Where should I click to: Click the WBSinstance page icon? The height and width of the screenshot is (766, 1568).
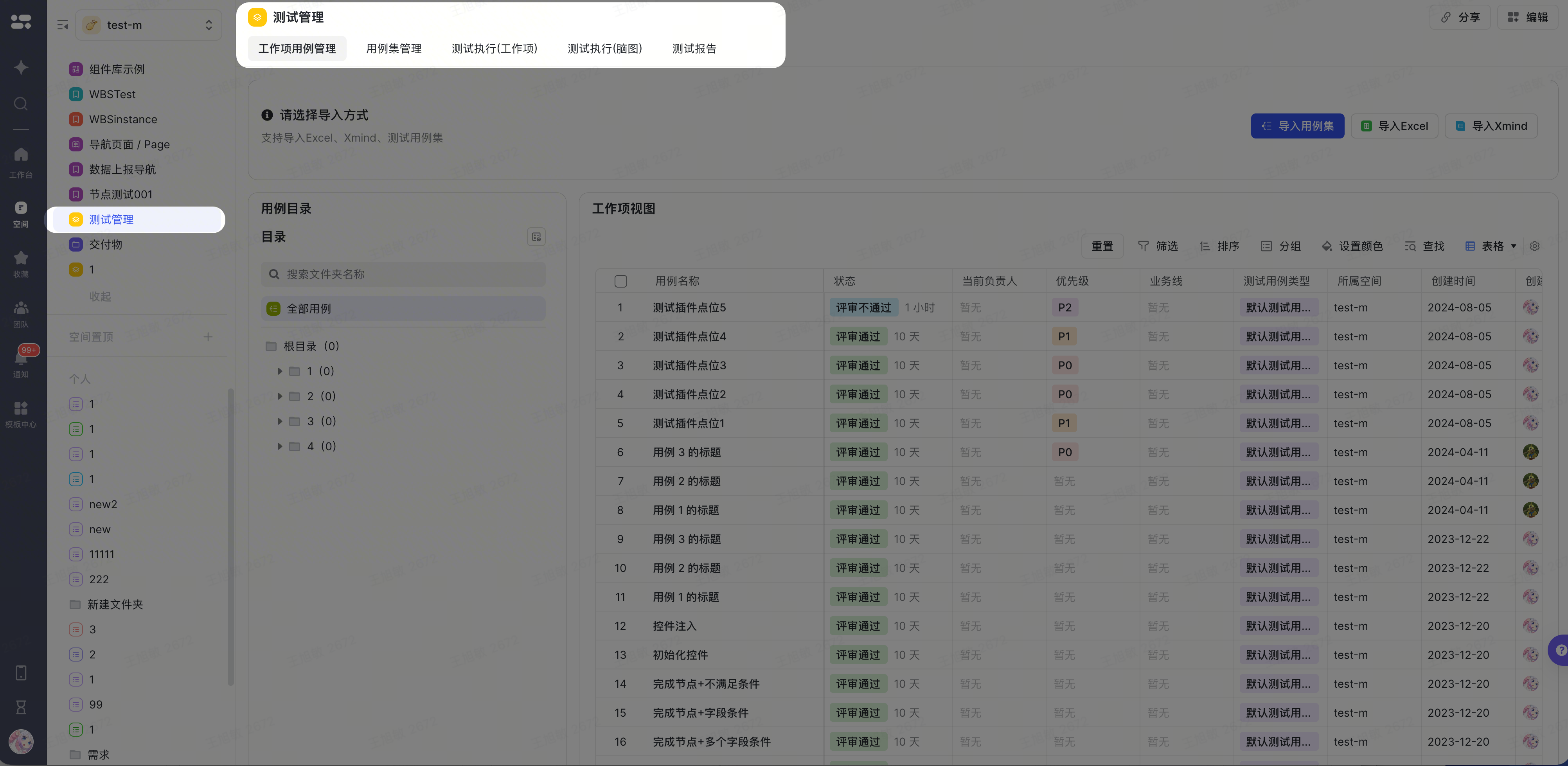76,119
